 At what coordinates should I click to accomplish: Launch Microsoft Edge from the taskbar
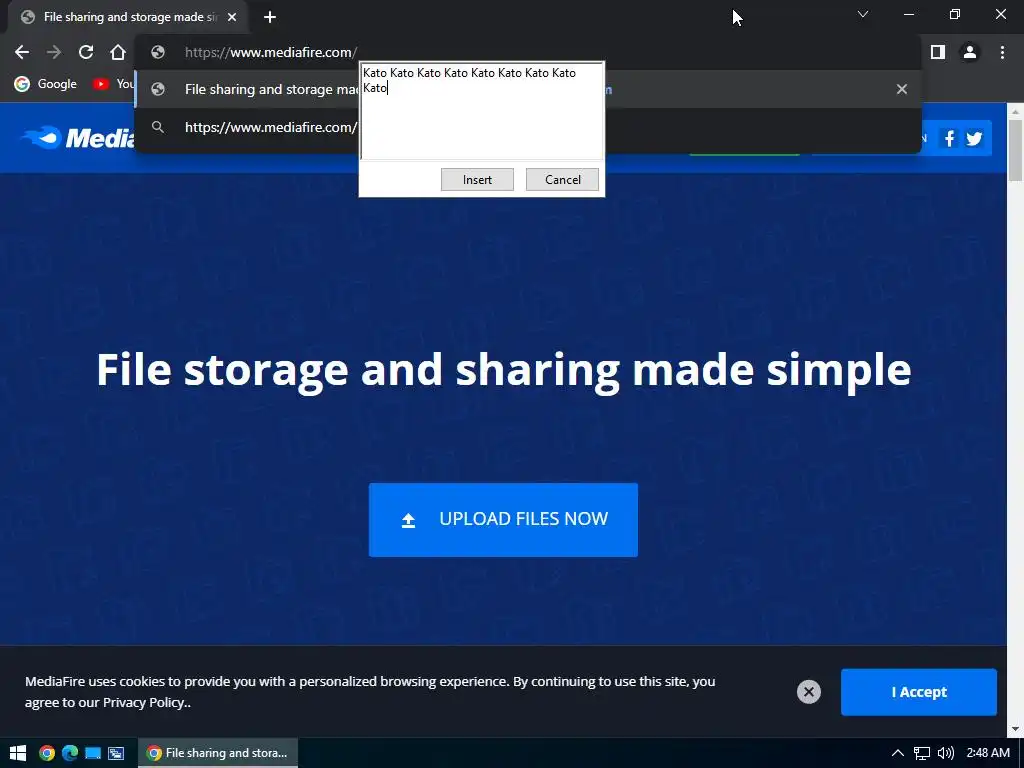70,753
